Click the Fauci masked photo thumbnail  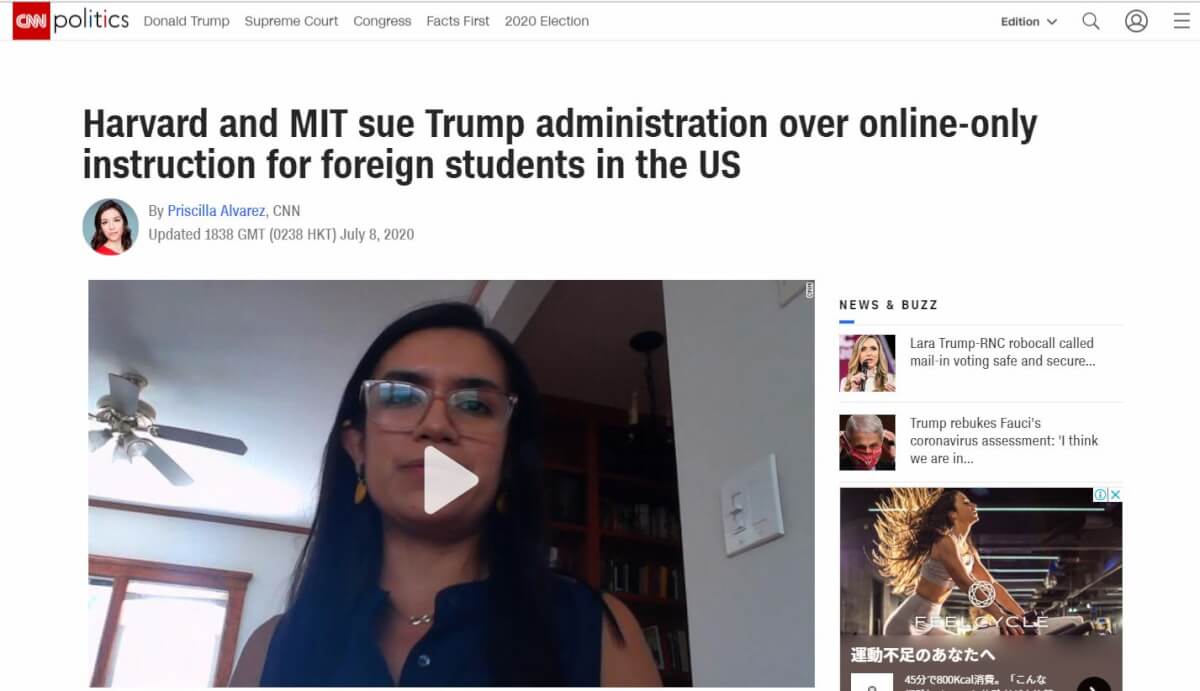pos(867,443)
